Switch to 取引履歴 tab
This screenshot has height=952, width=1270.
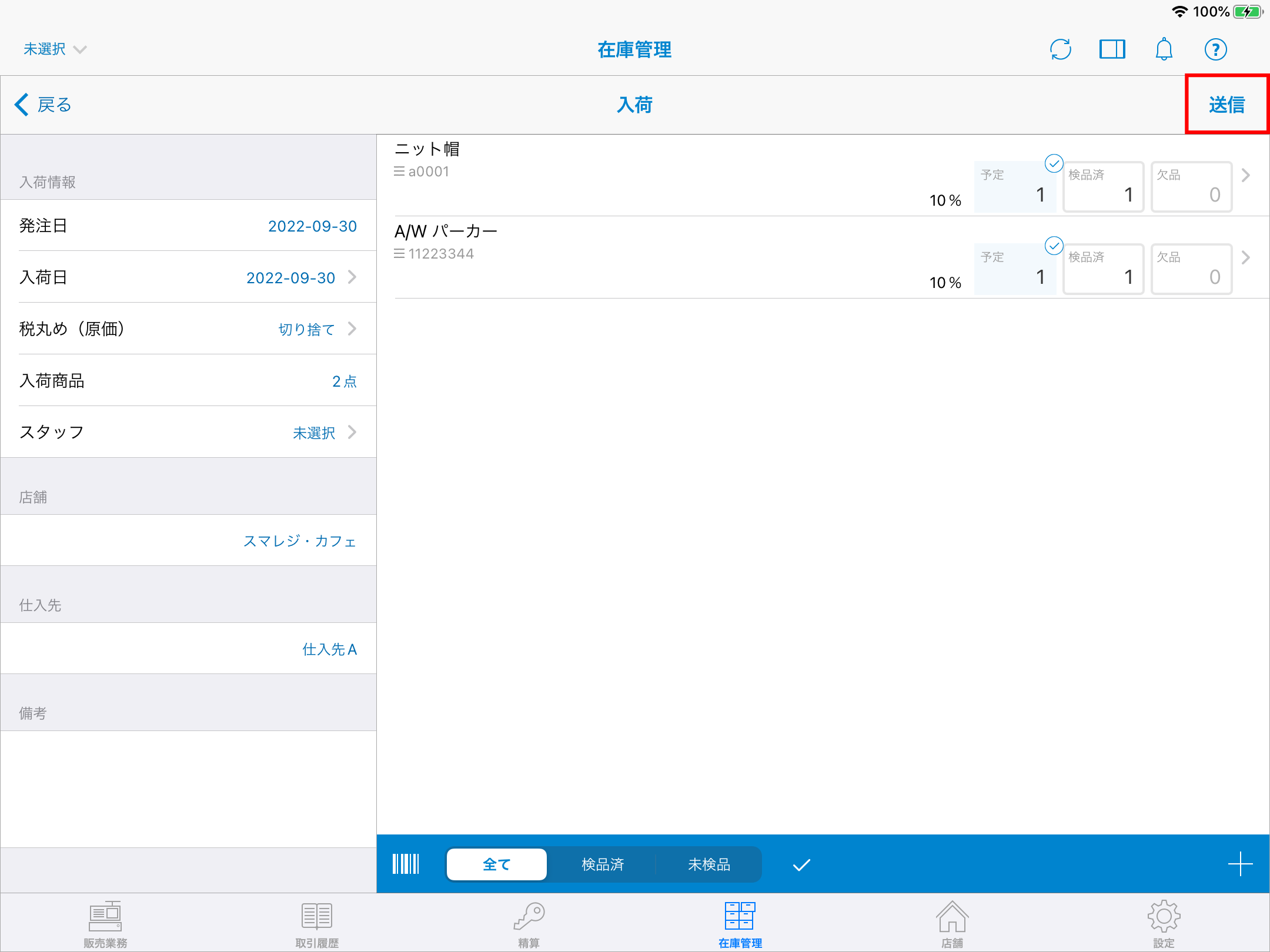click(317, 924)
